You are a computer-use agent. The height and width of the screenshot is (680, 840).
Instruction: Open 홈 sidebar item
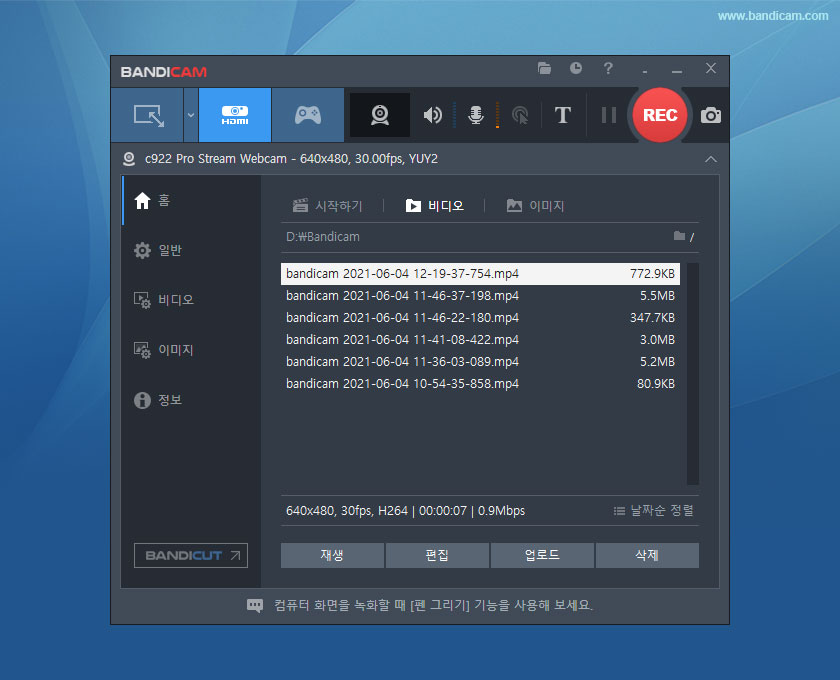(x=191, y=200)
